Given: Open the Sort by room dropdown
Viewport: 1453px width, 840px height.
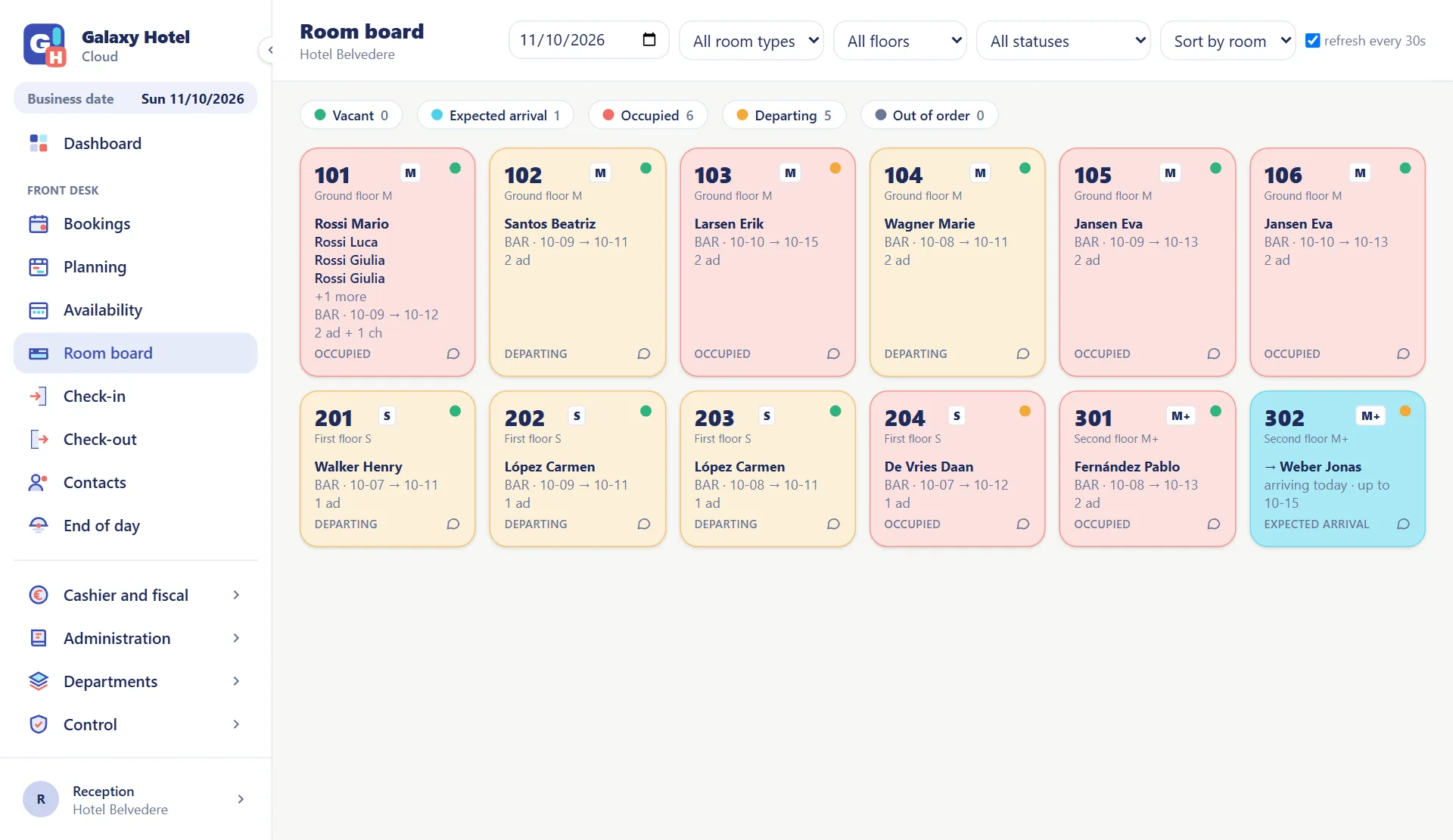Looking at the screenshot, I should (x=1228, y=41).
